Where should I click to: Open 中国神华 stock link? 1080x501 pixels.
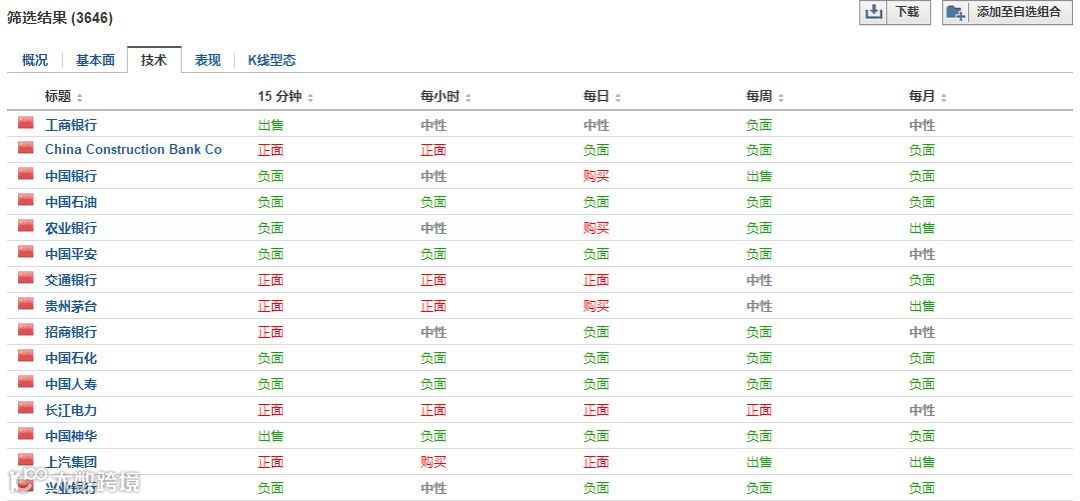click(x=71, y=436)
